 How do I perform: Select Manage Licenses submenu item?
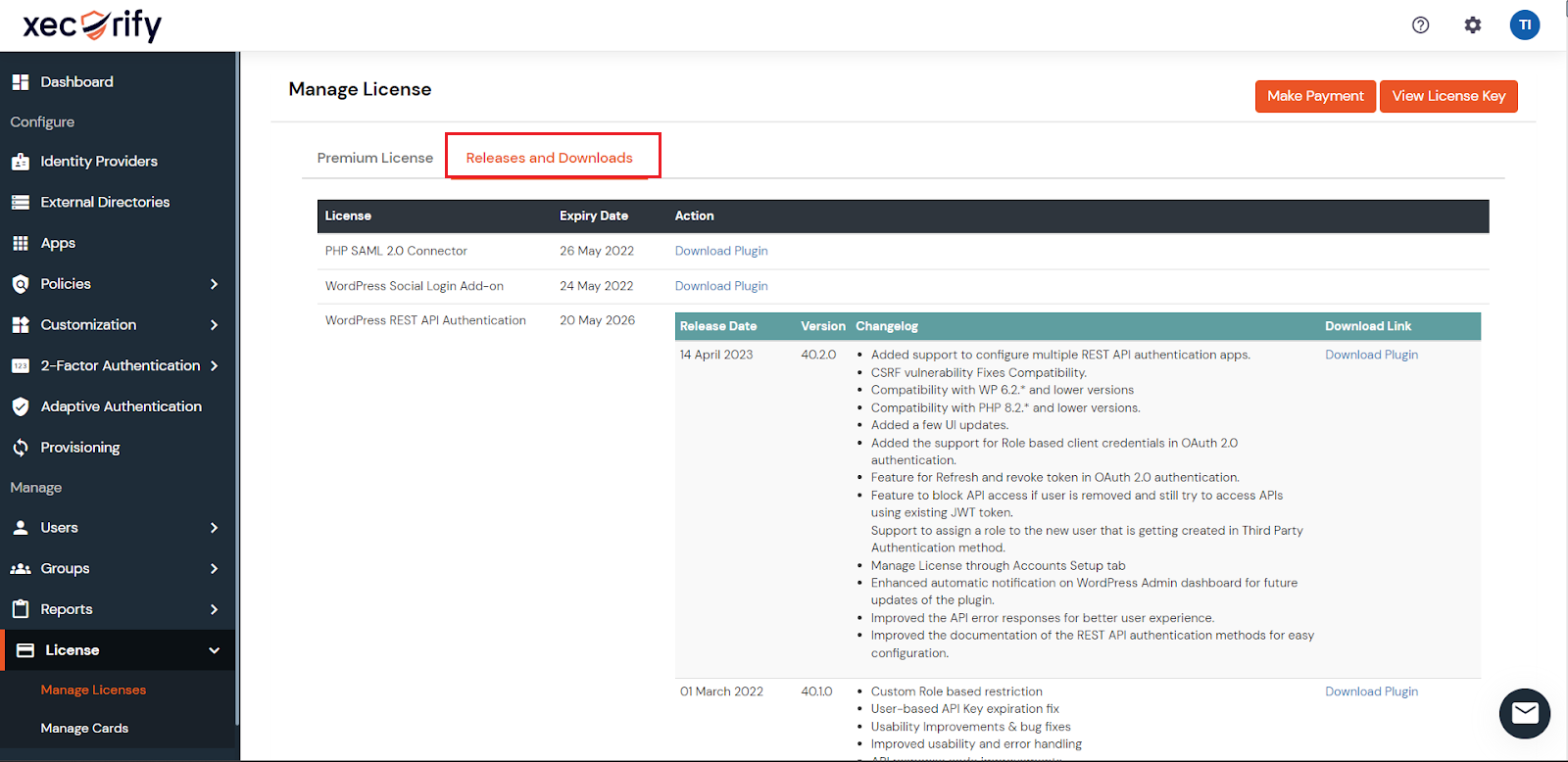click(93, 691)
